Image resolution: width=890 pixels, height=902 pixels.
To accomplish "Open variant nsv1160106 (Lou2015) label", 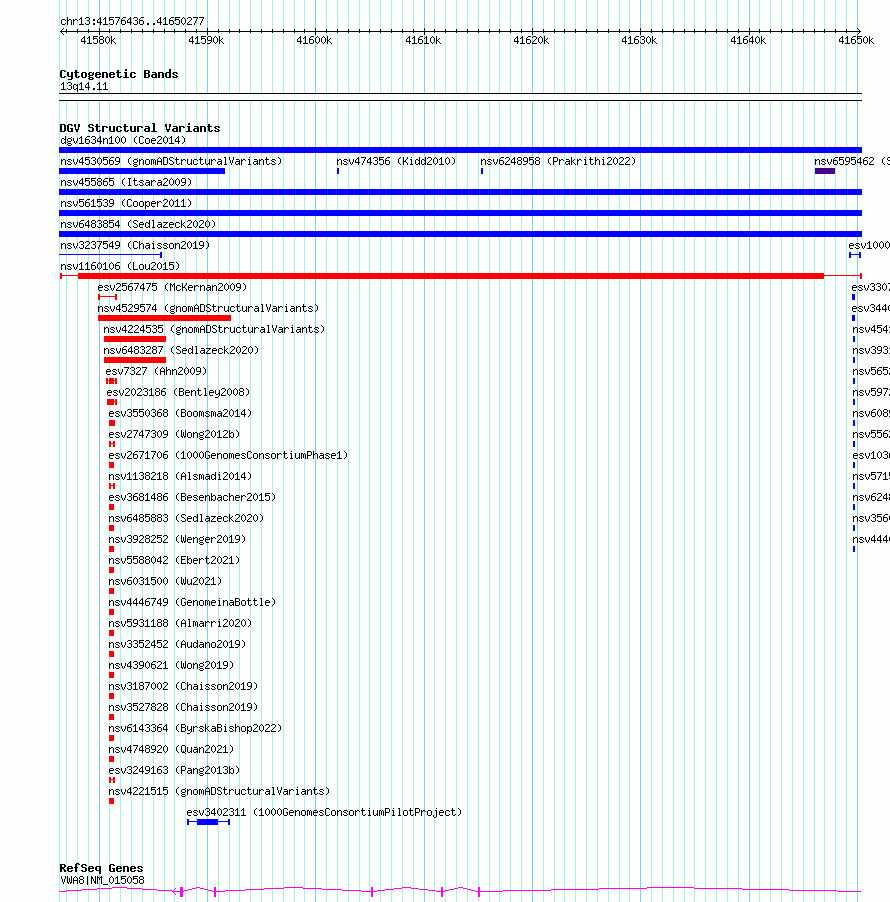I will pyautogui.click(x=120, y=266).
